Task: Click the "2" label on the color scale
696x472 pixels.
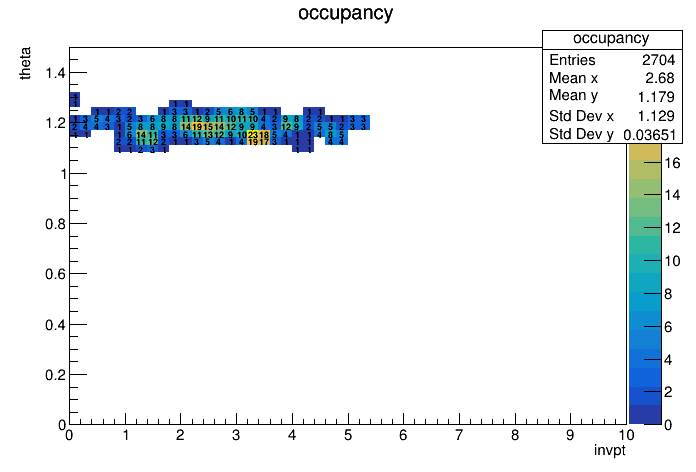Action: [668, 392]
